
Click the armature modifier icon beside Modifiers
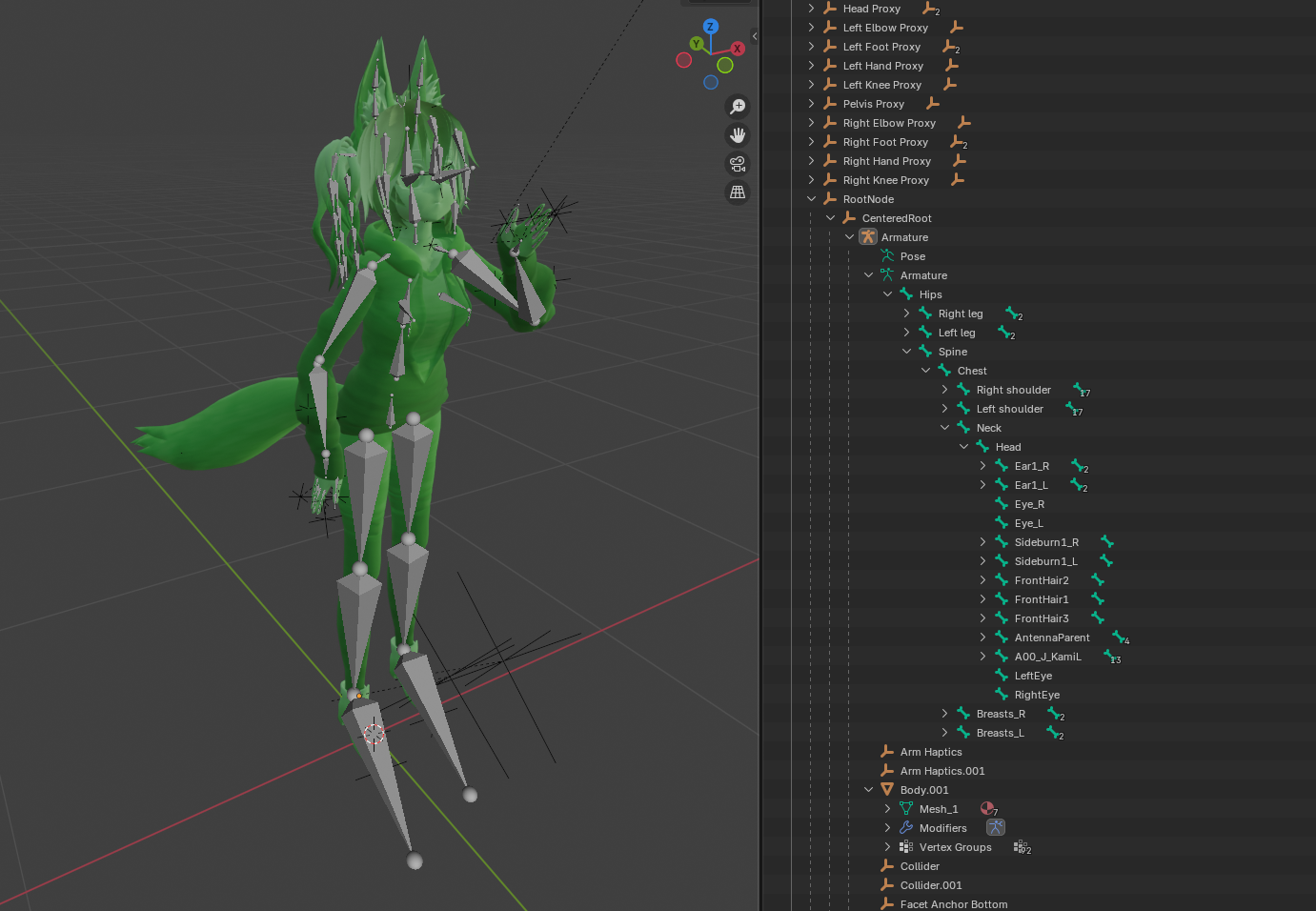tap(995, 827)
